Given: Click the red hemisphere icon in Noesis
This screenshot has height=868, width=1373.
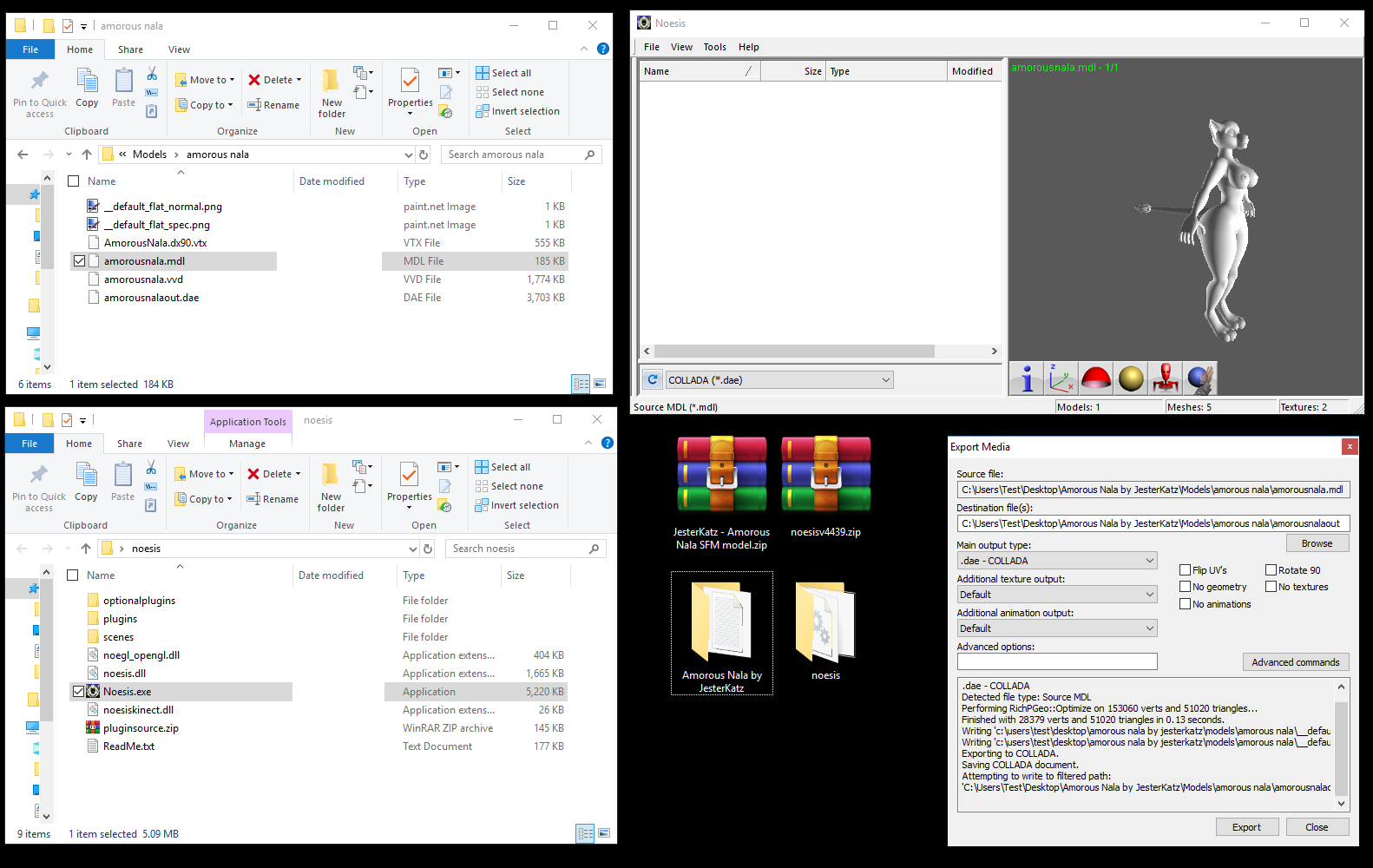Looking at the screenshot, I should coord(1096,378).
